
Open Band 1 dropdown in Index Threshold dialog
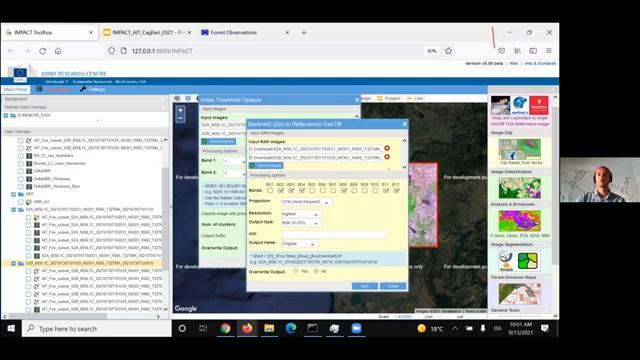pyautogui.click(x=235, y=162)
